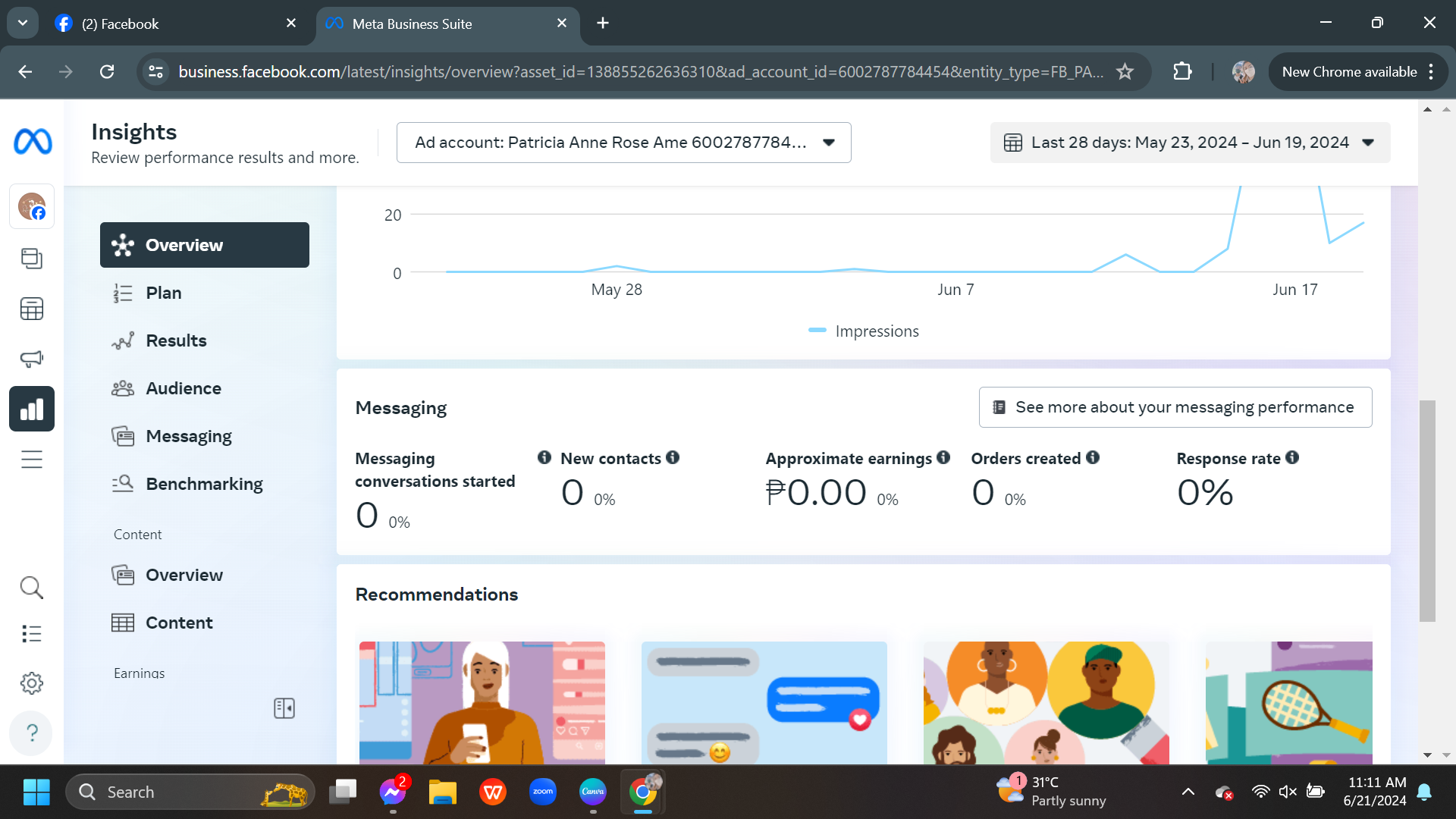Open the Last 28 days date range dropdown
1456x819 pixels.
(x=1190, y=143)
